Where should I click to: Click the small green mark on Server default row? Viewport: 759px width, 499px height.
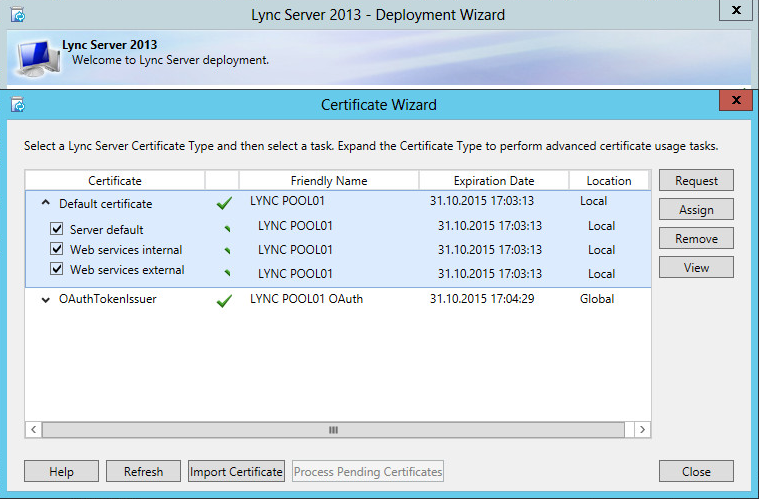pos(227,228)
